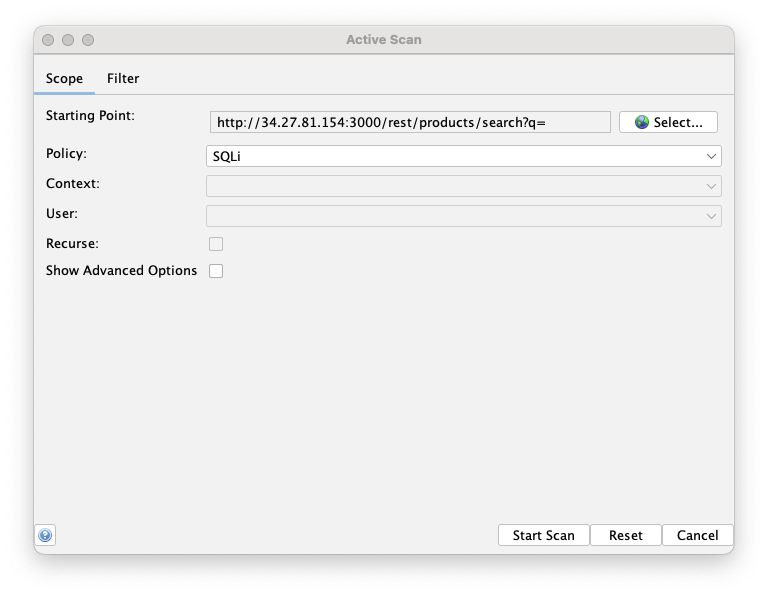This screenshot has height=596, width=768.
Task: Click the Start Scan button
Action: [x=544, y=535]
